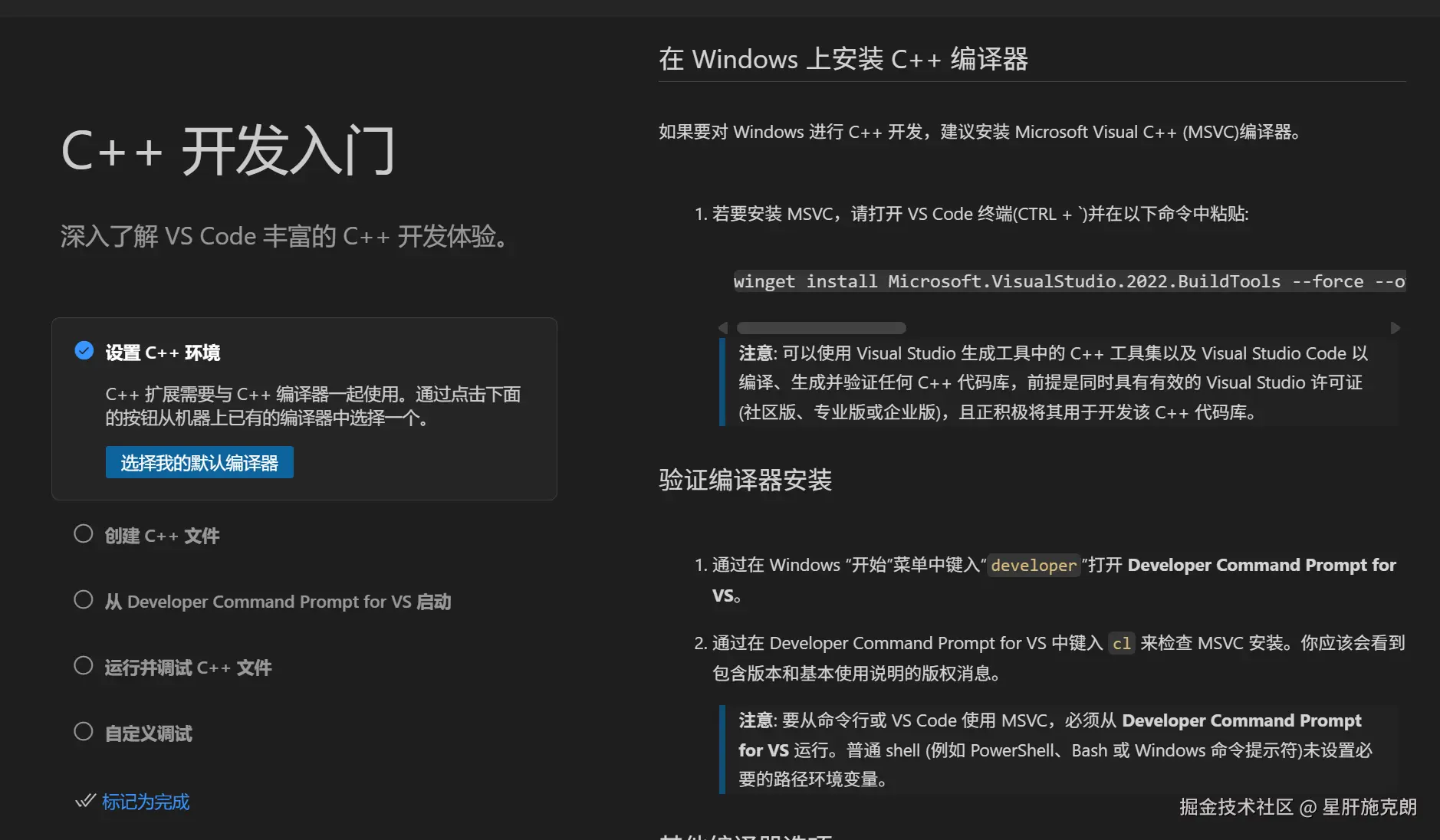Click the subtitle 深入了解 VS Code 丰富的 C++ 开发体验

(284, 236)
